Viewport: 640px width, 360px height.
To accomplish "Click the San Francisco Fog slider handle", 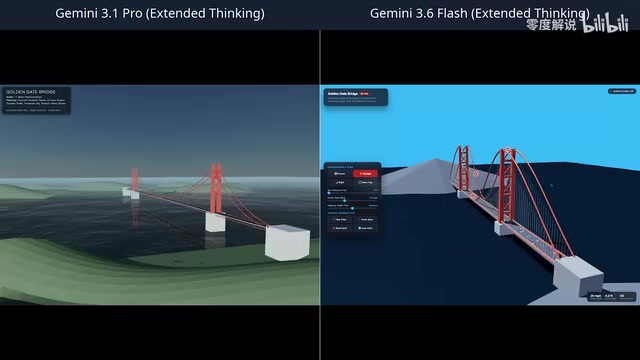I will (x=329, y=193).
